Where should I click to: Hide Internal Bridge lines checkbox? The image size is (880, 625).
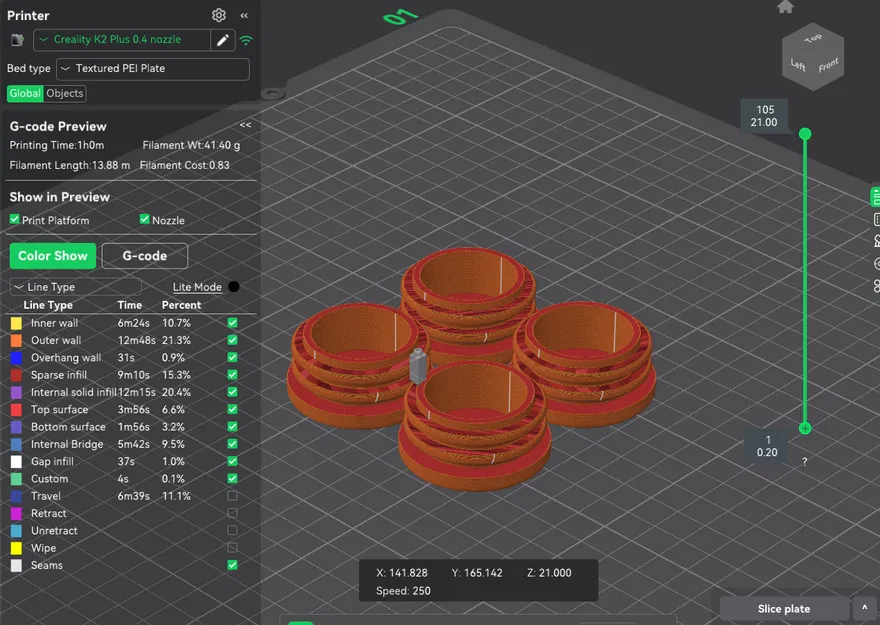(x=232, y=444)
